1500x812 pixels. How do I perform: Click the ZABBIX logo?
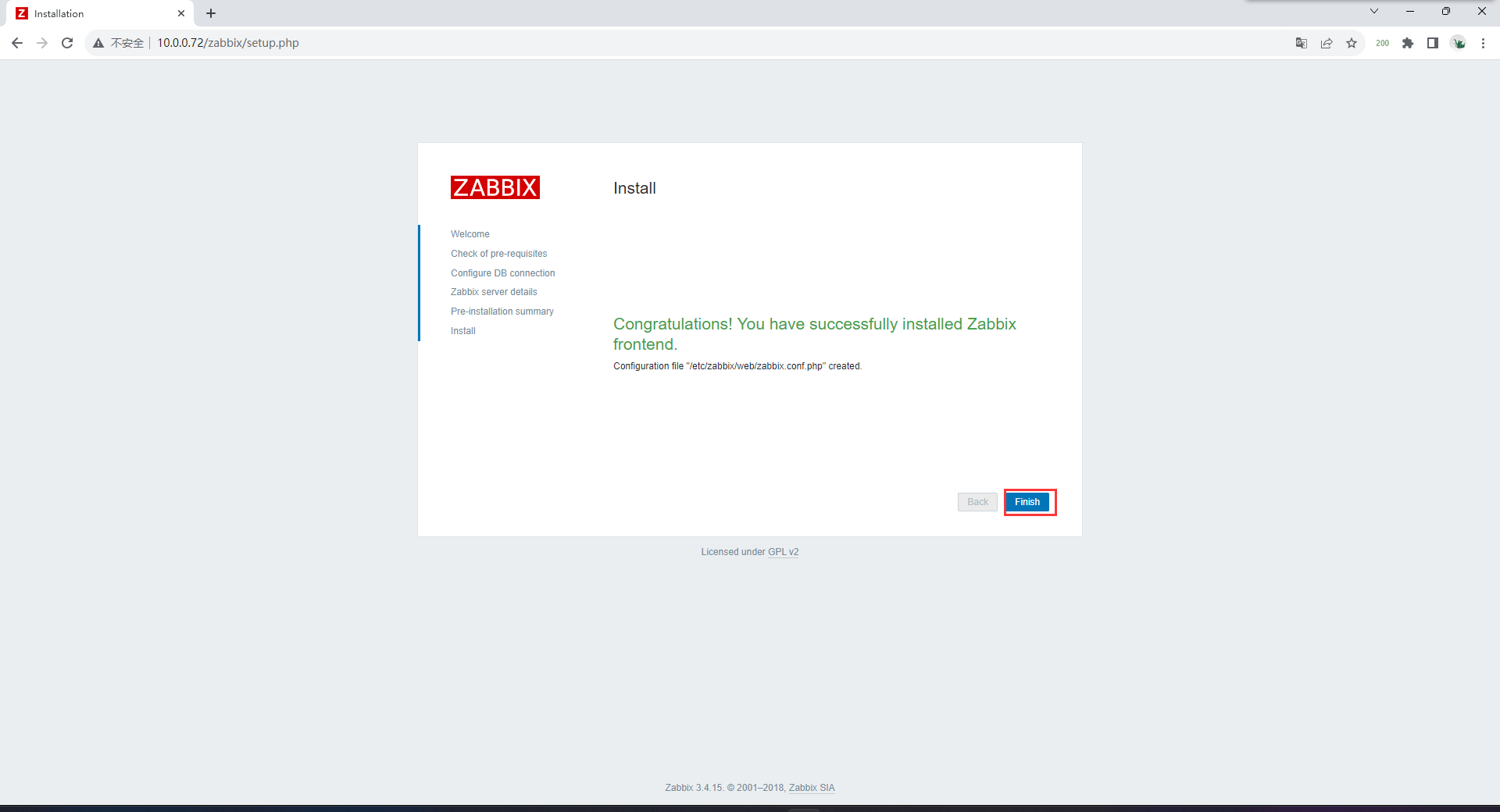tap(495, 187)
